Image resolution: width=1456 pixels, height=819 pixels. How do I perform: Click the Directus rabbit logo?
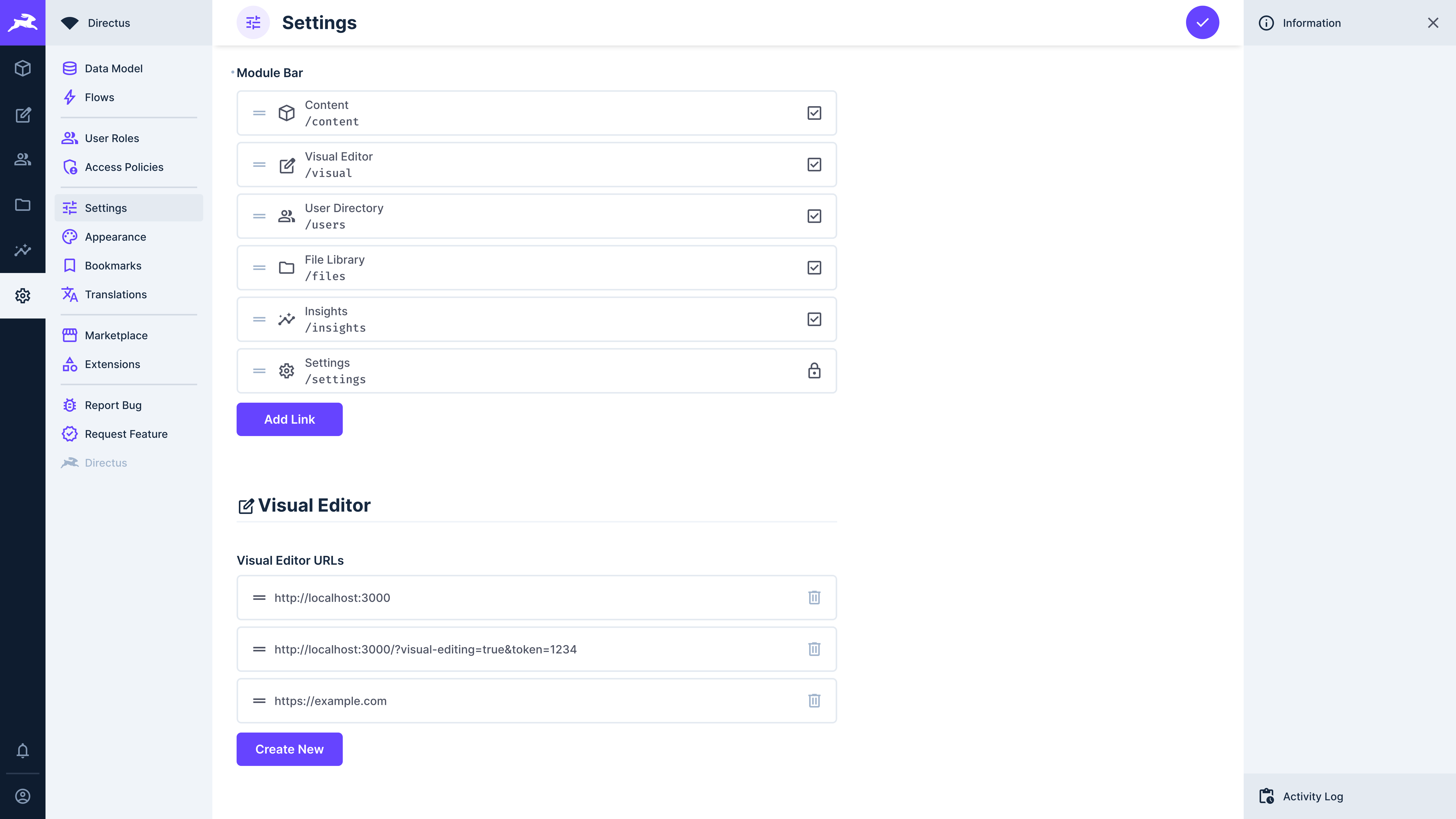22,22
